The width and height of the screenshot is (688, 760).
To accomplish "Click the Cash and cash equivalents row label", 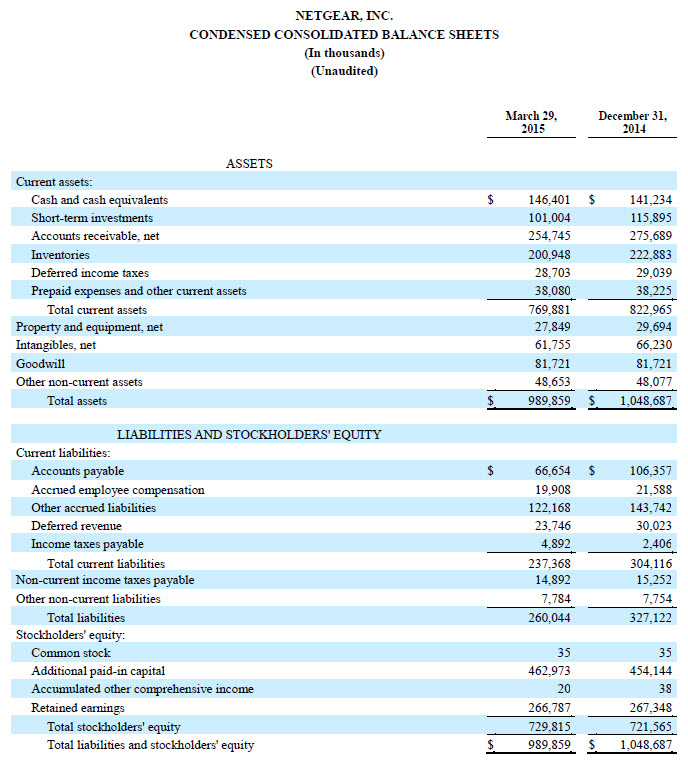I will click(99, 200).
